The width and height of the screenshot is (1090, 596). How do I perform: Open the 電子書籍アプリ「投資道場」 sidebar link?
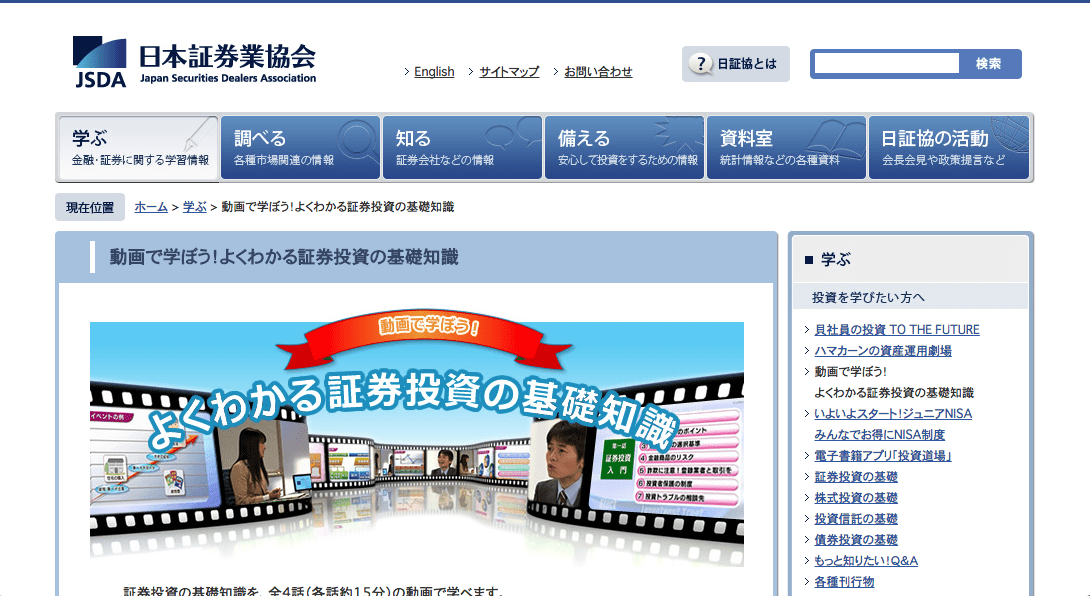click(883, 456)
